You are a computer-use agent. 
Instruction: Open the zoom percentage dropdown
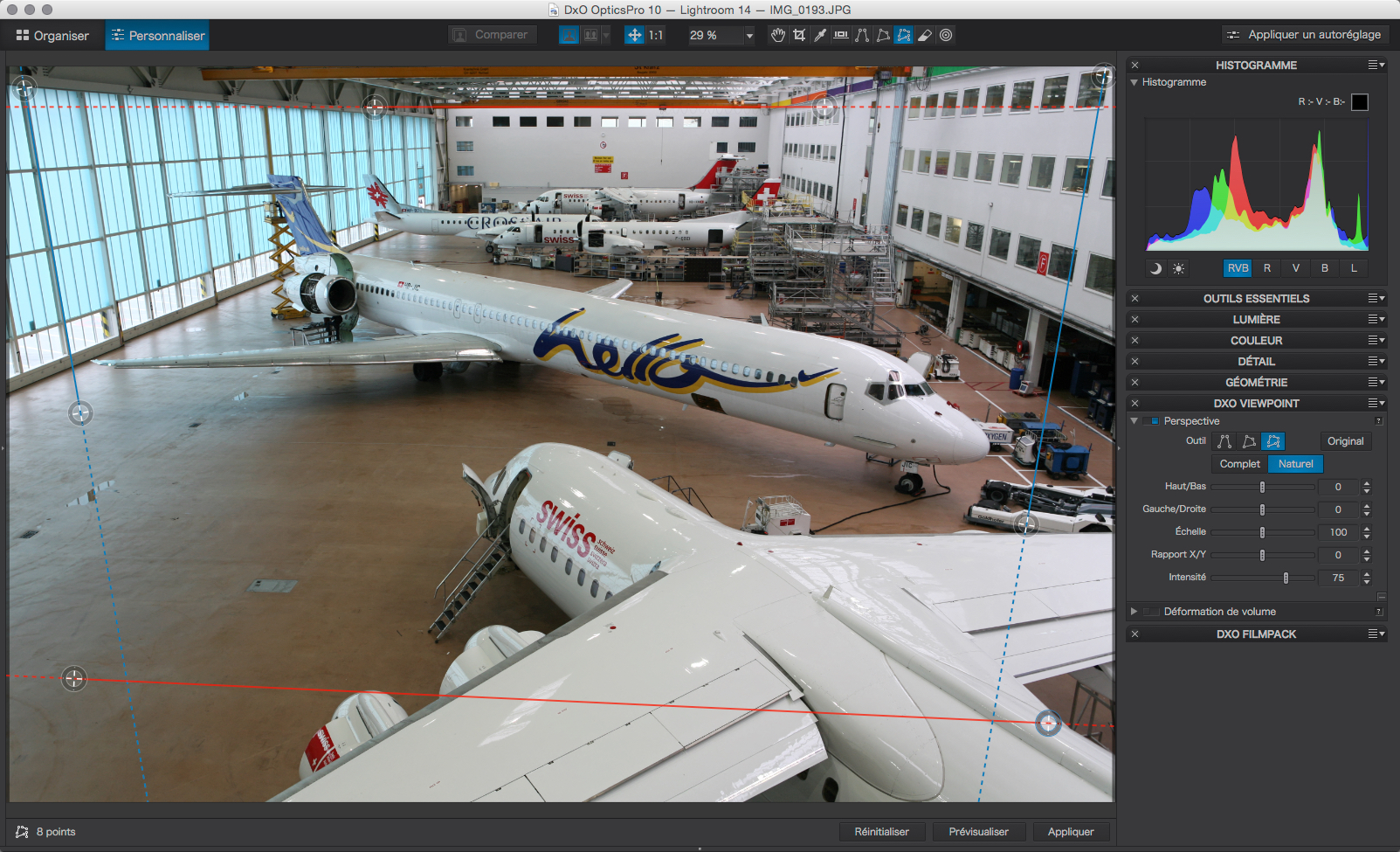748,36
